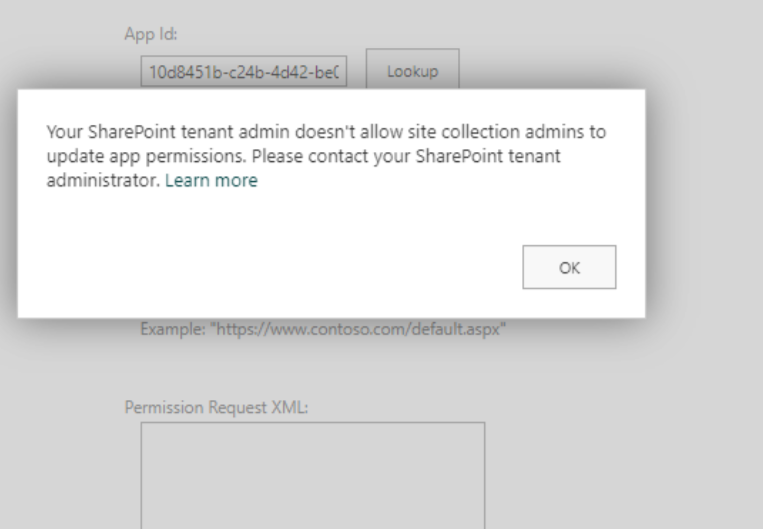Select the App Id input field
Image resolution: width=763 pixels, height=529 pixels.
tap(244, 71)
